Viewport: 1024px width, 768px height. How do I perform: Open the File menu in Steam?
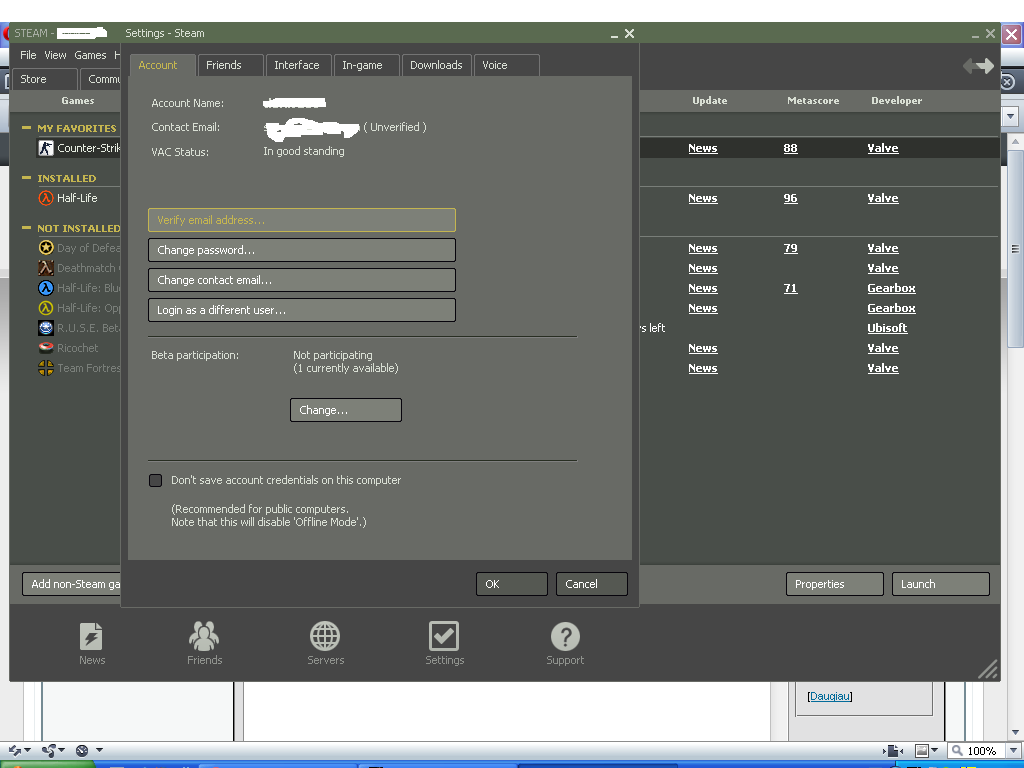tap(28, 56)
